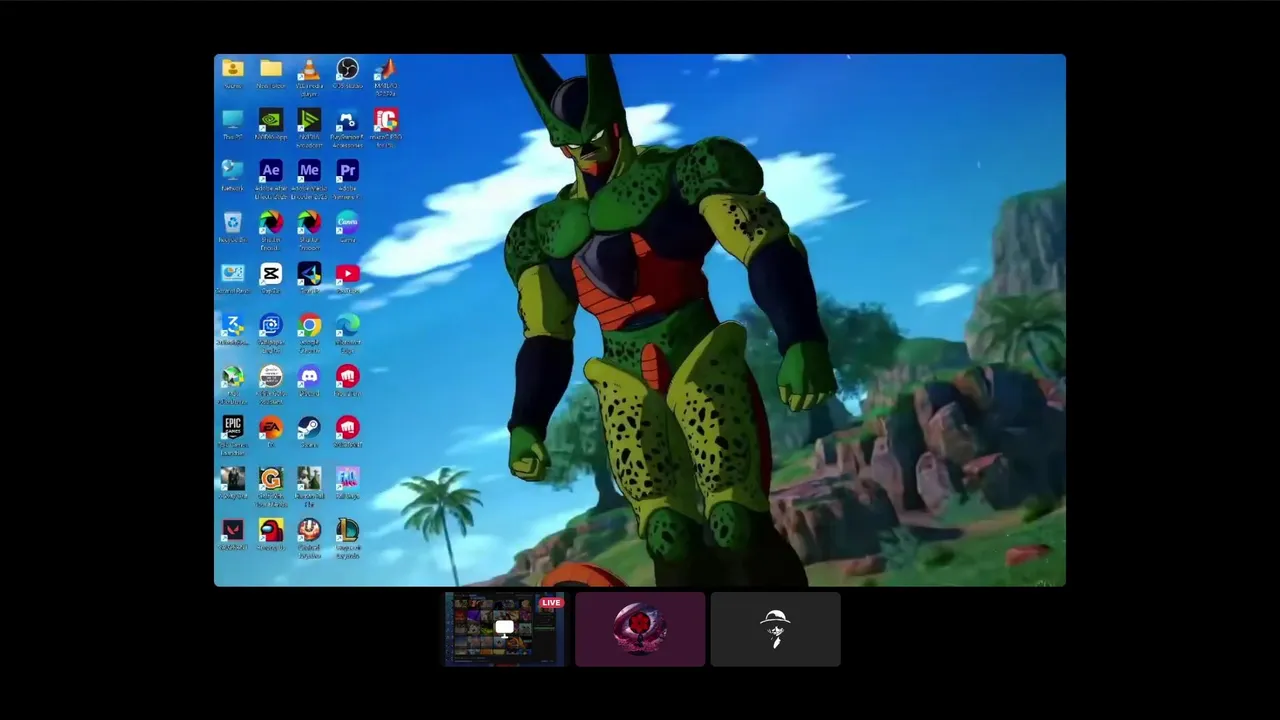The height and width of the screenshot is (720, 1280).
Task: Launch the NVIDIA App shortcut
Action: (x=270, y=124)
